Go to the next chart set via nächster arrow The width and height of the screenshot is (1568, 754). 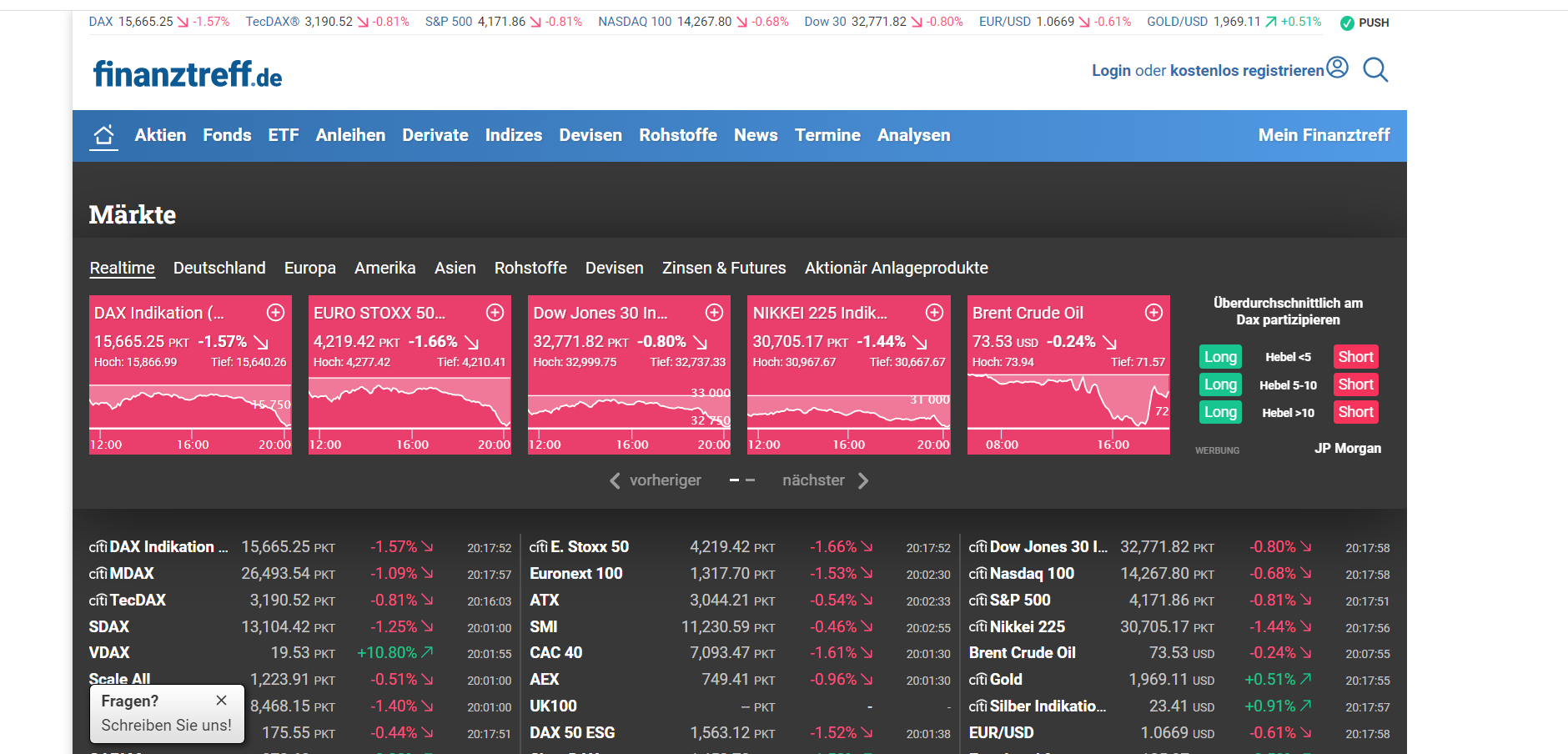click(x=863, y=480)
